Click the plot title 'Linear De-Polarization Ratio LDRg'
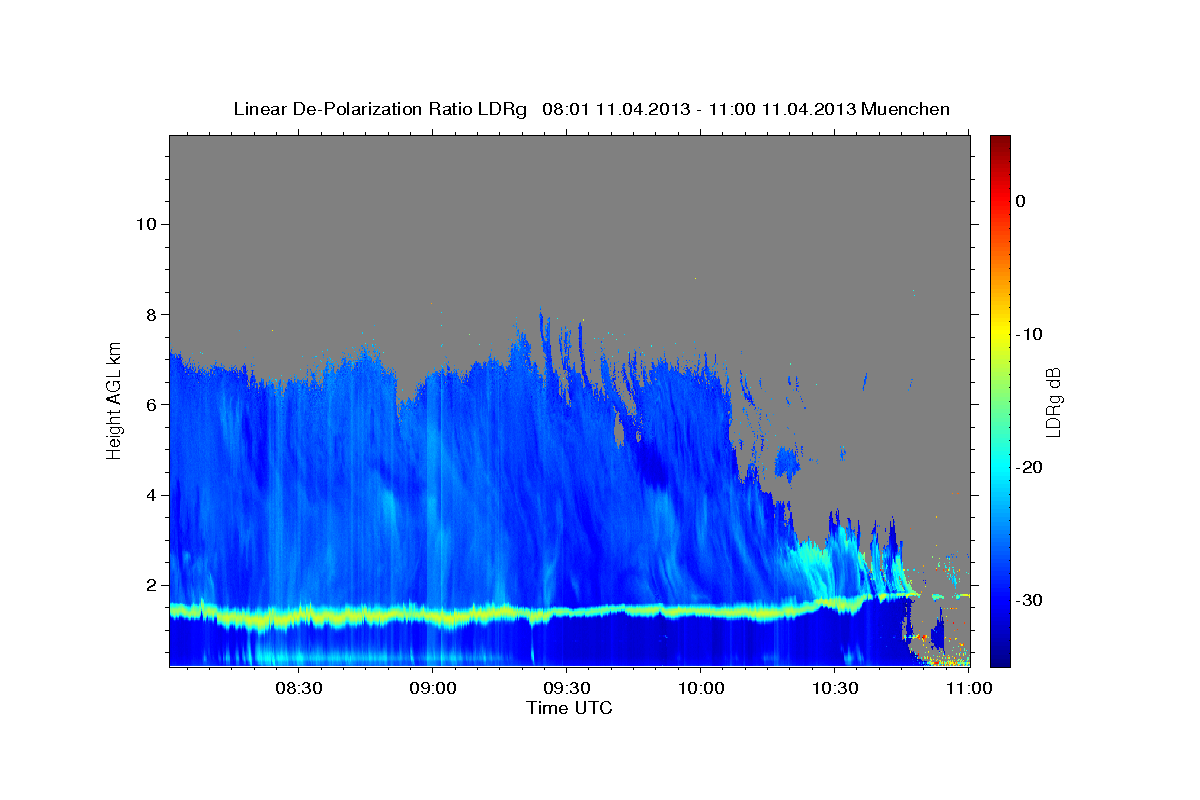Screen dimensions: 1200x800 pyautogui.click(x=380, y=109)
